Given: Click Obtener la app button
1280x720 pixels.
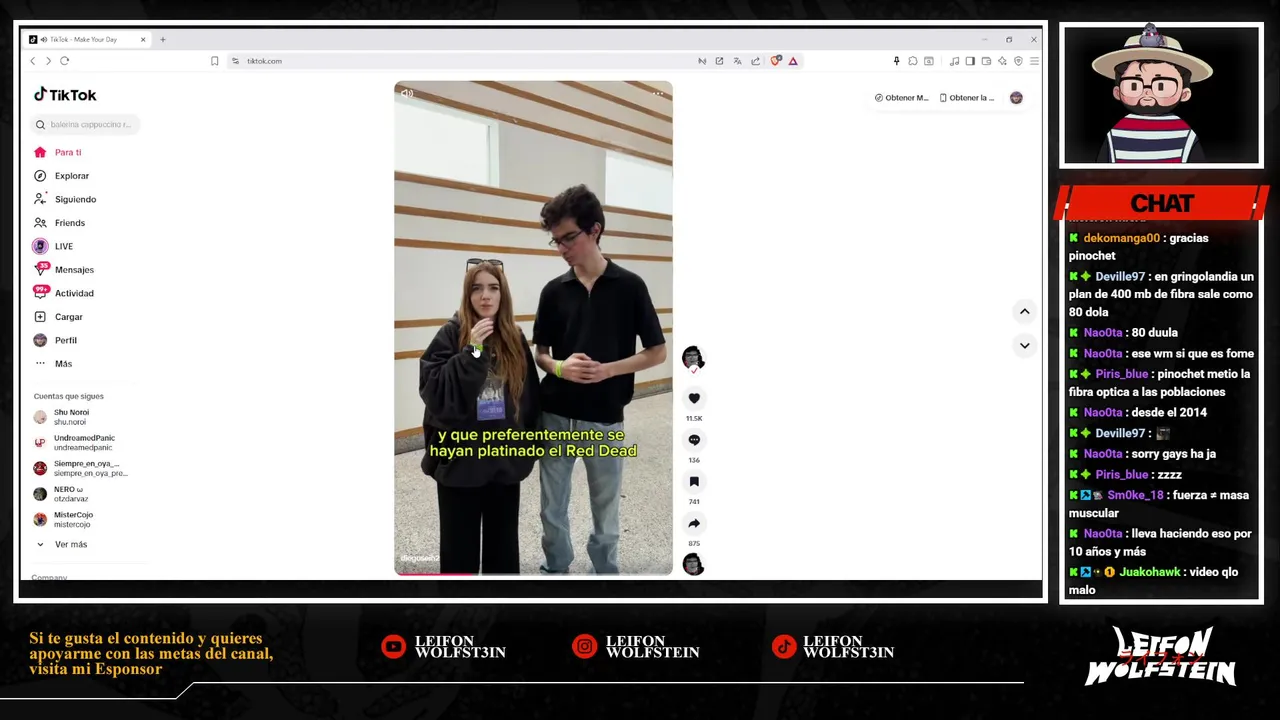Looking at the screenshot, I should tap(968, 98).
